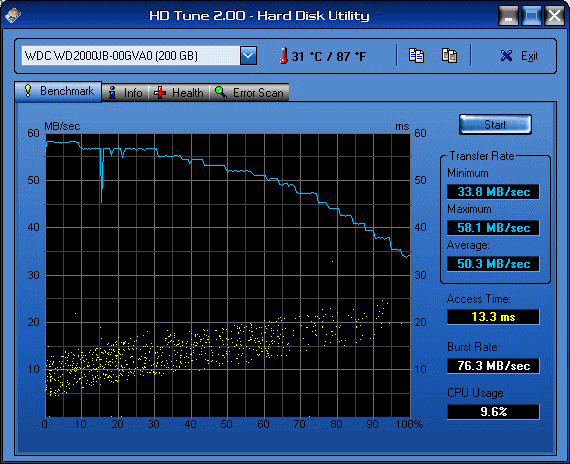Click the Info tab's information icon

pos(112,93)
